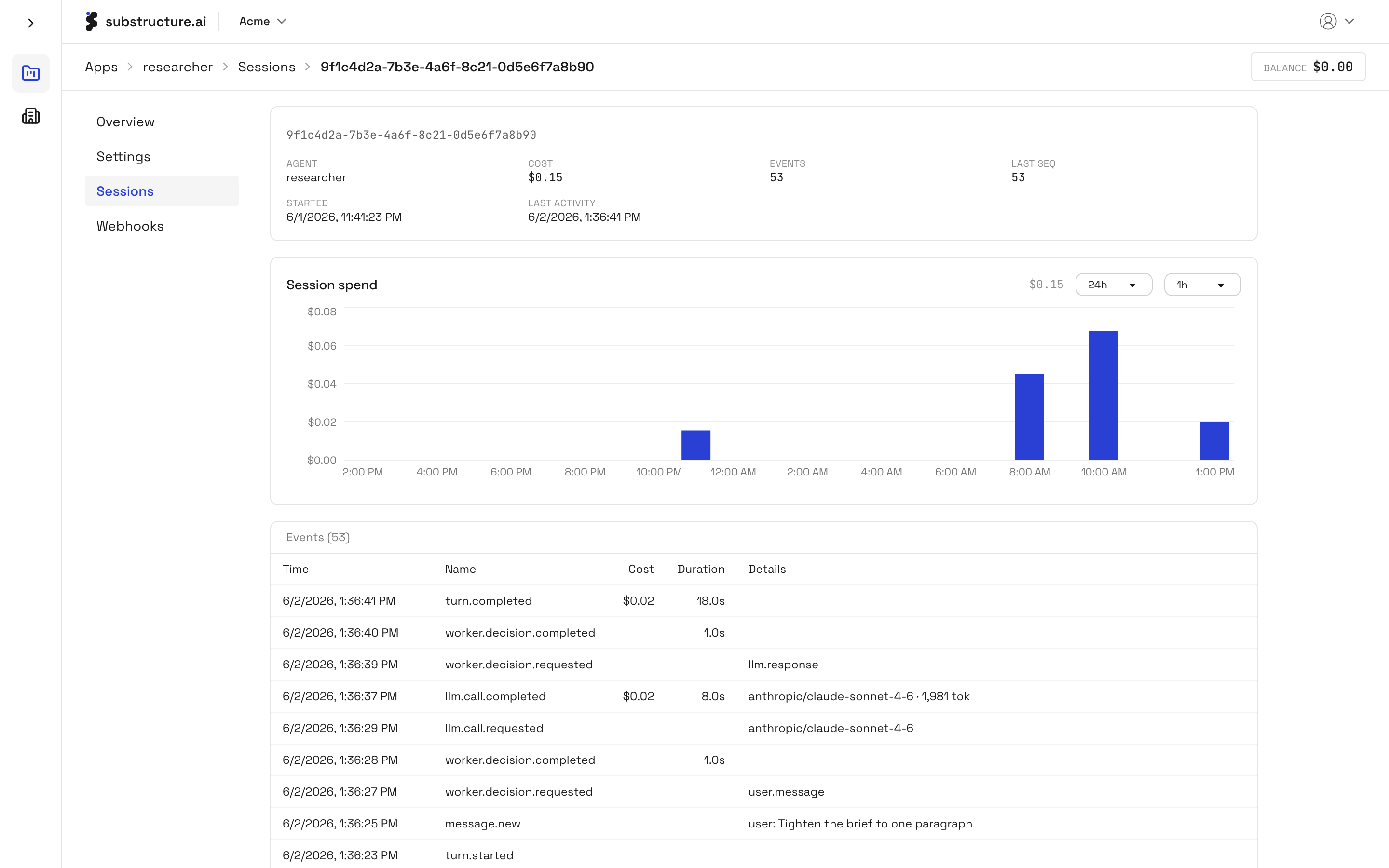Viewport: 1389px width, 868px height.
Task: Click the Name column header
Action: pyautogui.click(x=460, y=569)
